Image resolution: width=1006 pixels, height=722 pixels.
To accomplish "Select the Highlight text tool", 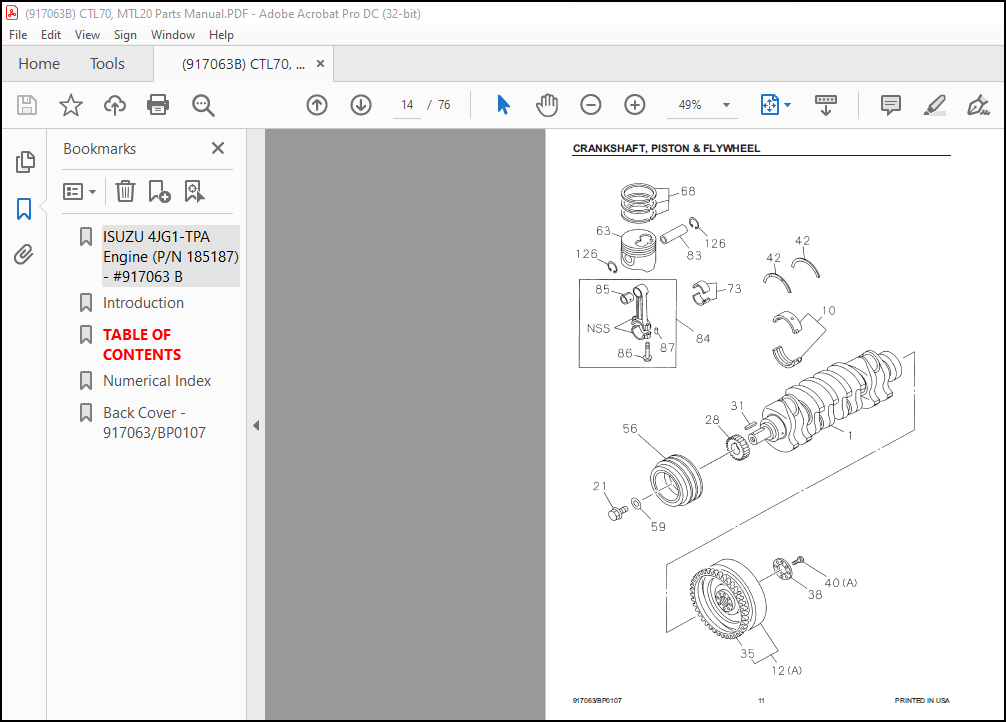I will pos(934,105).
